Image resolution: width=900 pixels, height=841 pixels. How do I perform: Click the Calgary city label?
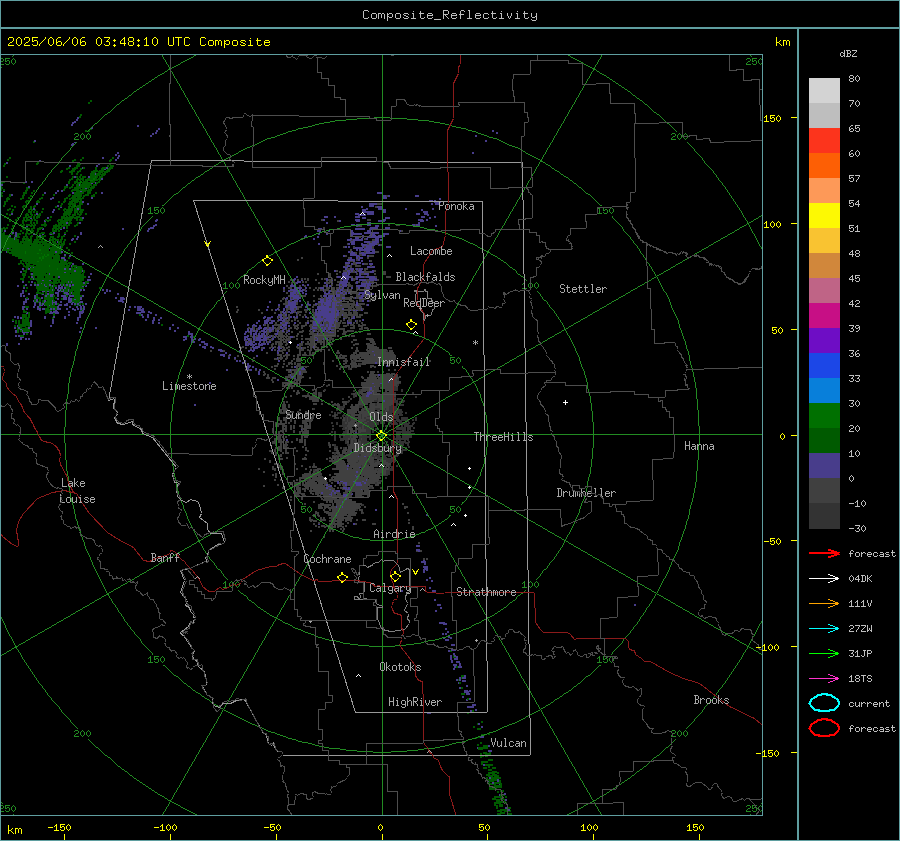click(x=390, y=588)
